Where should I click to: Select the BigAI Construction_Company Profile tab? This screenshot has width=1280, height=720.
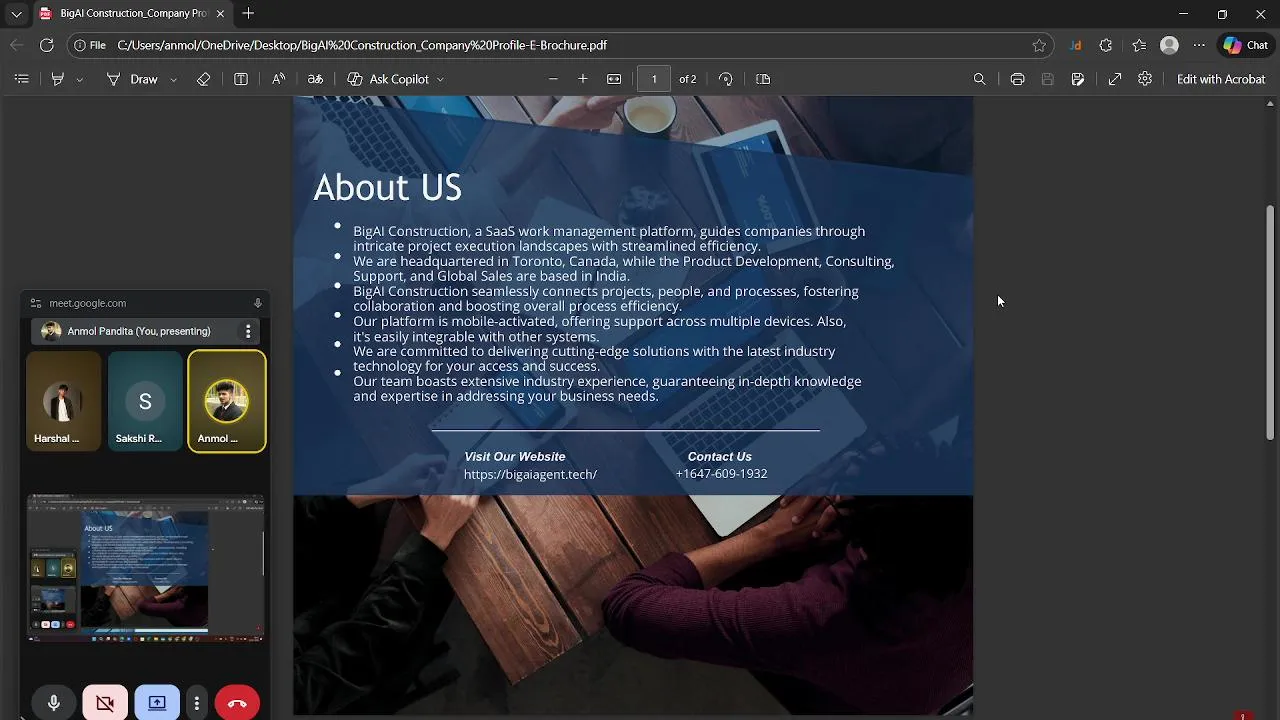132,14
